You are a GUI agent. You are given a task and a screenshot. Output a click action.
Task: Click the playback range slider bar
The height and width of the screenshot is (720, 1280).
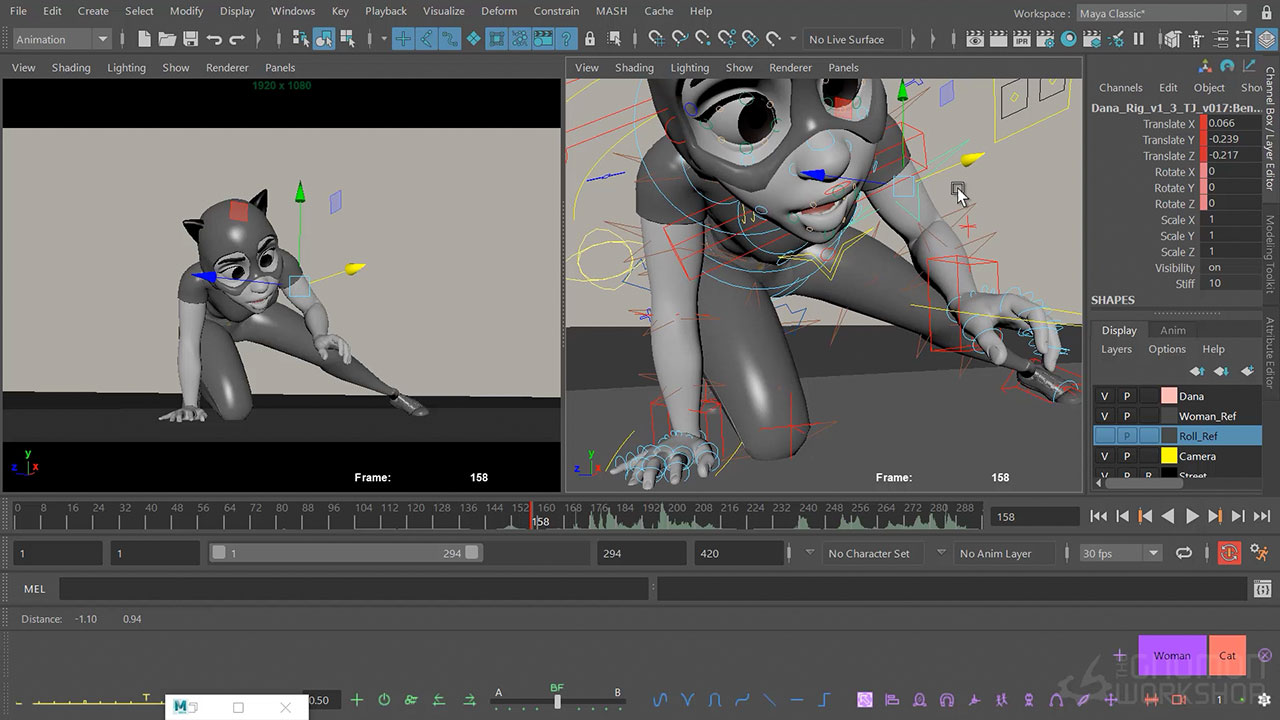[x=345, y=553]
